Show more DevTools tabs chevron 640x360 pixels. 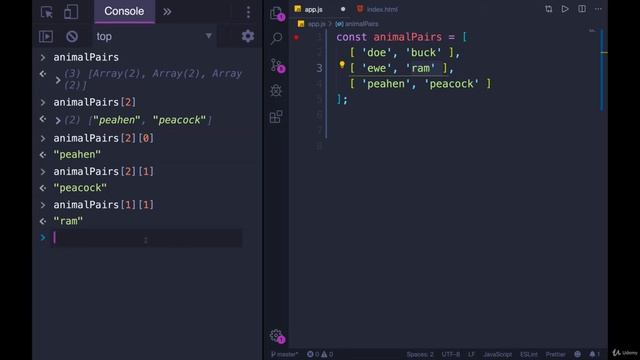click(x=167, y=12)
